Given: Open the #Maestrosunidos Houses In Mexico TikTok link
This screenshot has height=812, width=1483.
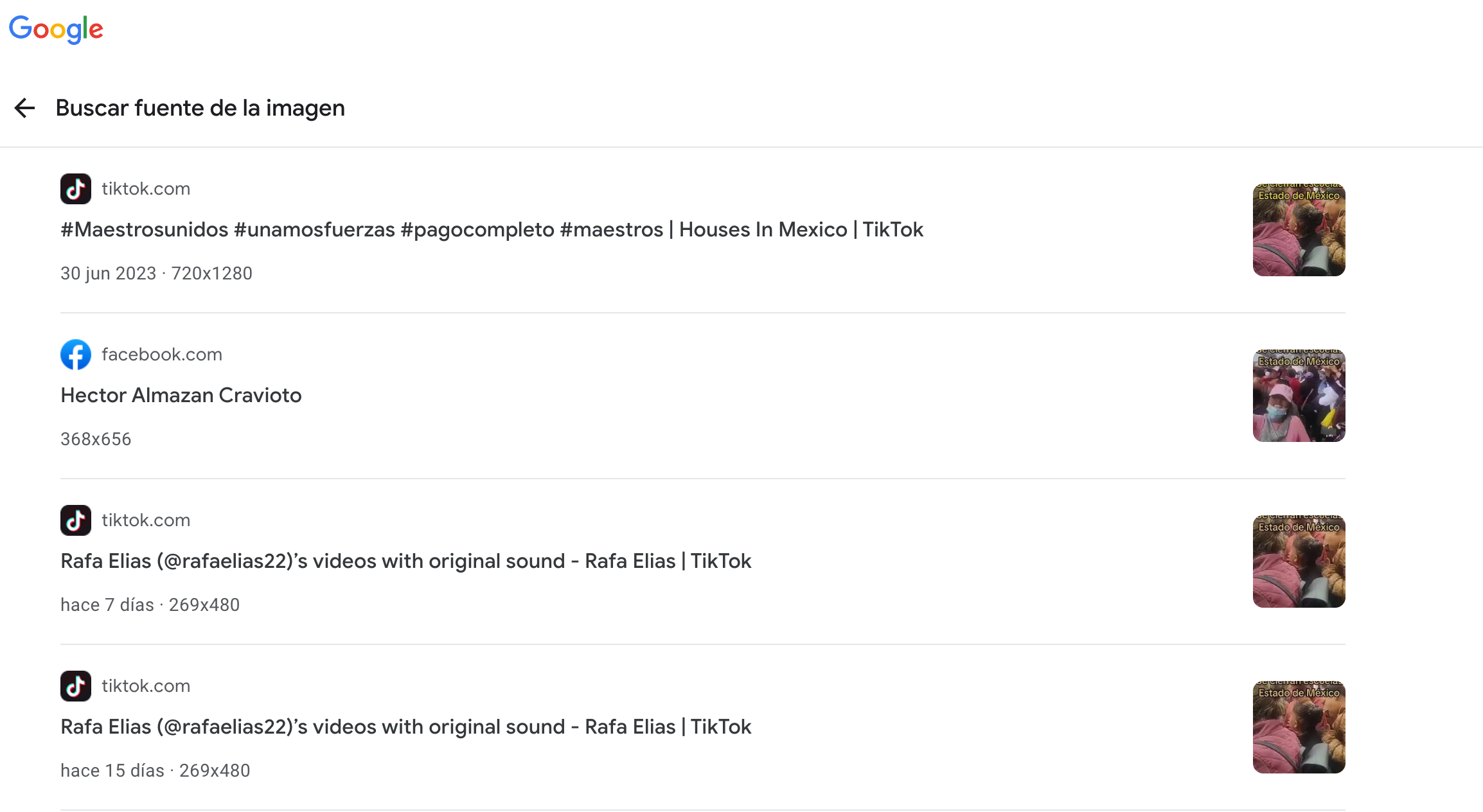Looking at the screenshot, I should click(x=492, y=229).
